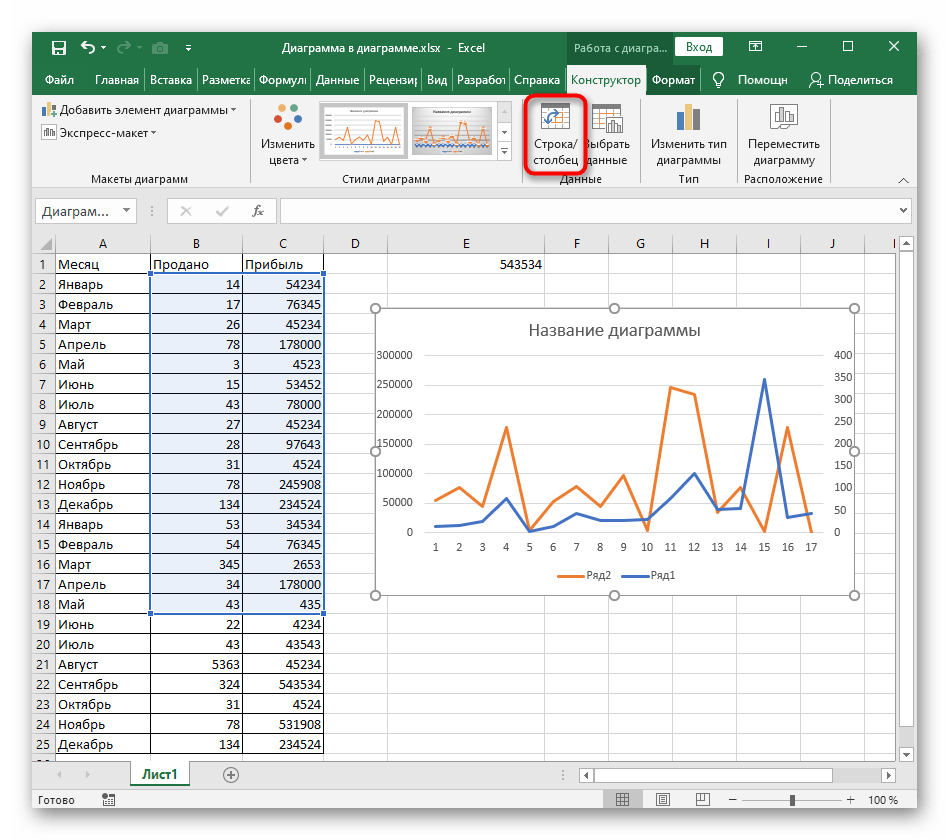Open Экспресс-макет dropdown
Image resolution: width=949 pixels, height=840 pixels.
pos(100,133)
